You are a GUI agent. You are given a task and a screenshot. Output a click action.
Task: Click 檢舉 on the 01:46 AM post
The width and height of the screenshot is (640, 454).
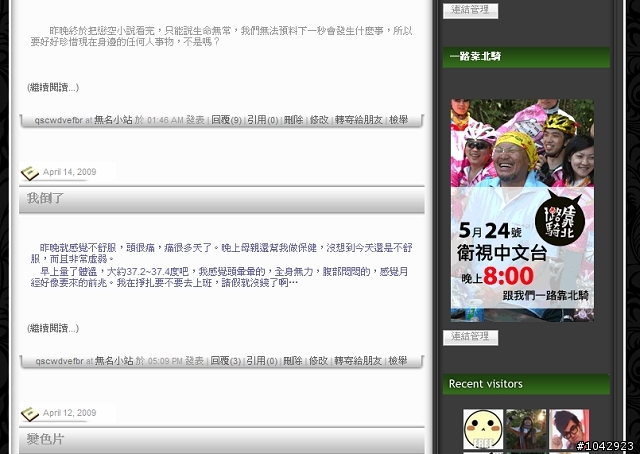[x=398, y=120]
